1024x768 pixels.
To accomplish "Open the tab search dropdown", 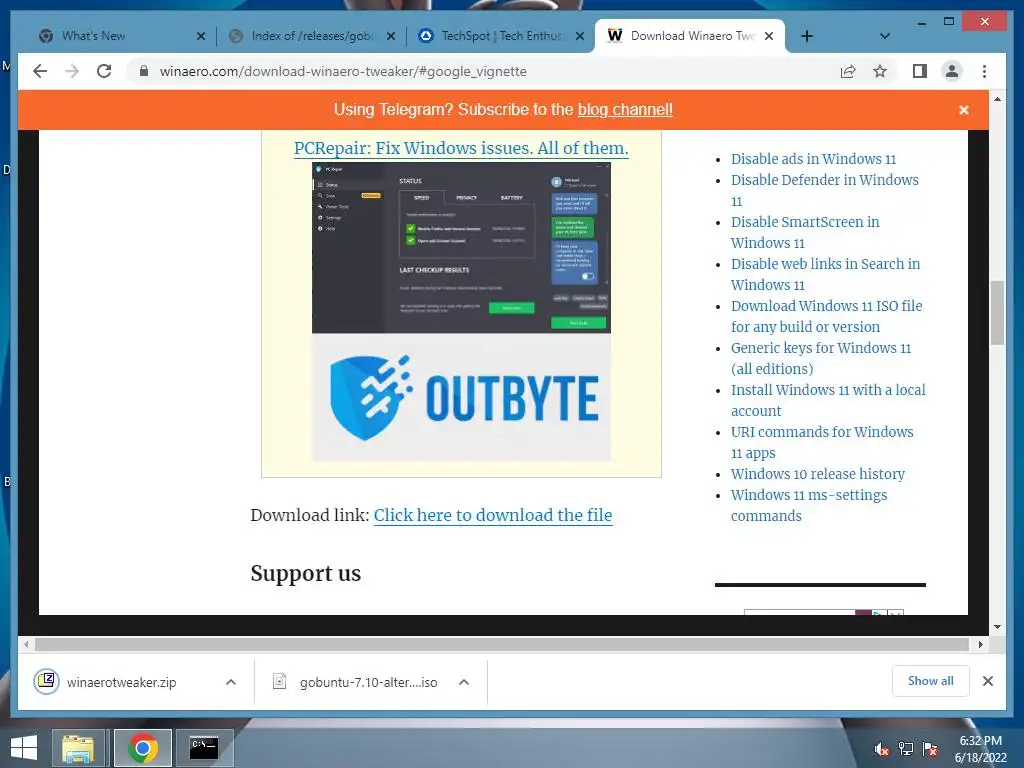I will click(884, 36).
